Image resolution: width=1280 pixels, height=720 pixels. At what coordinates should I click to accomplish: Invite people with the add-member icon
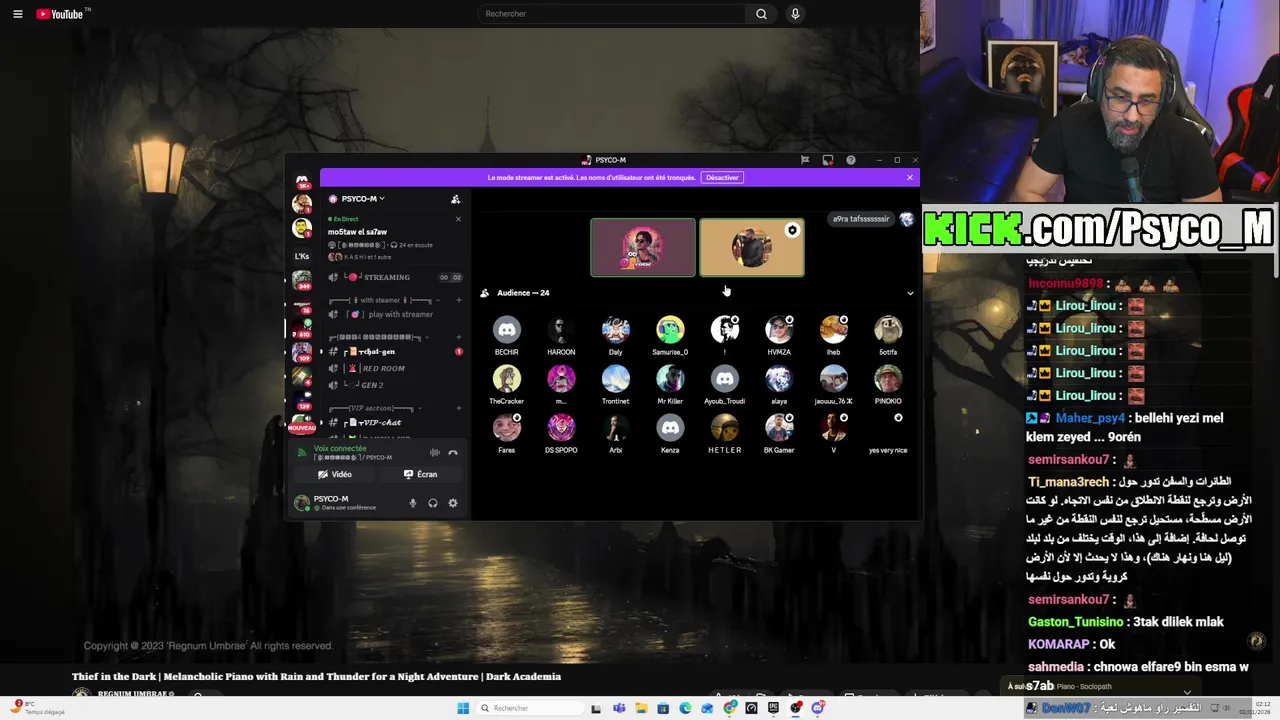pyautogui.click(x=455, y=199)
